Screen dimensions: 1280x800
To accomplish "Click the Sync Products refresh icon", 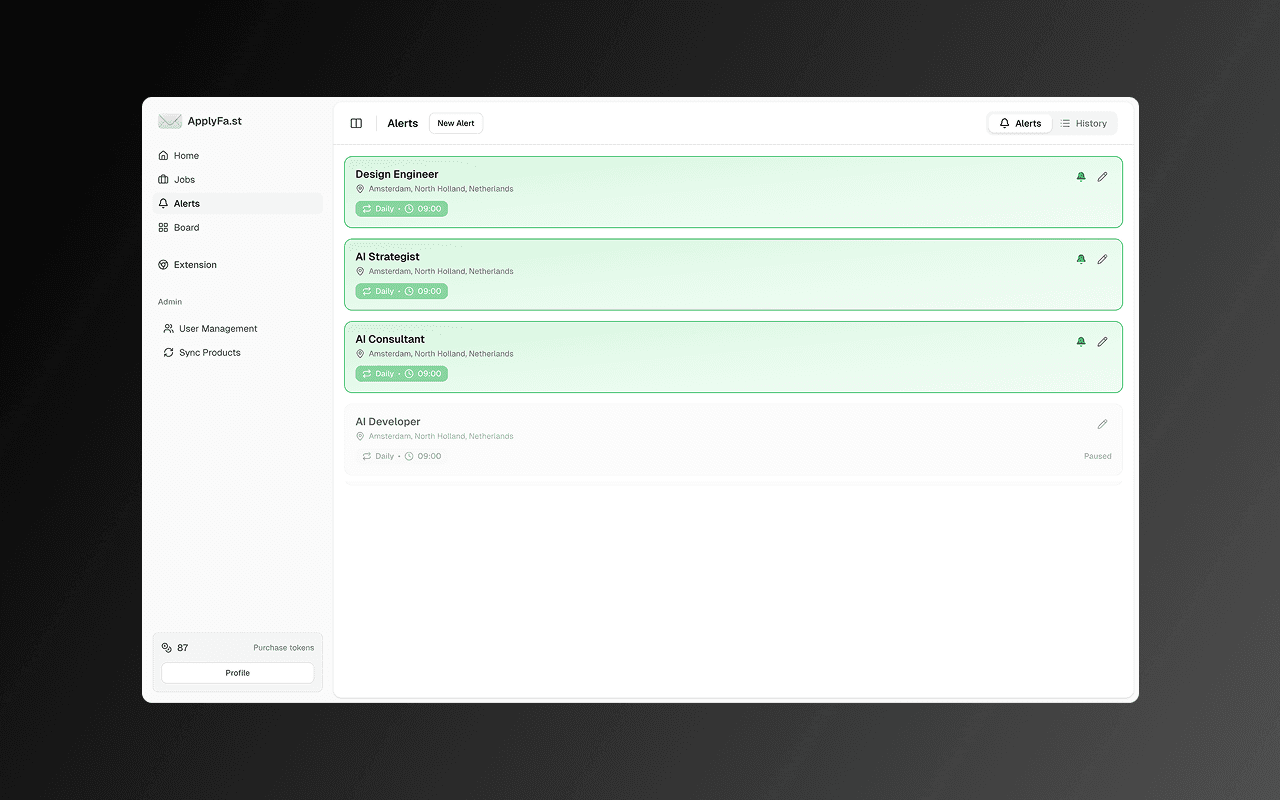I will (x=168, y=352).
